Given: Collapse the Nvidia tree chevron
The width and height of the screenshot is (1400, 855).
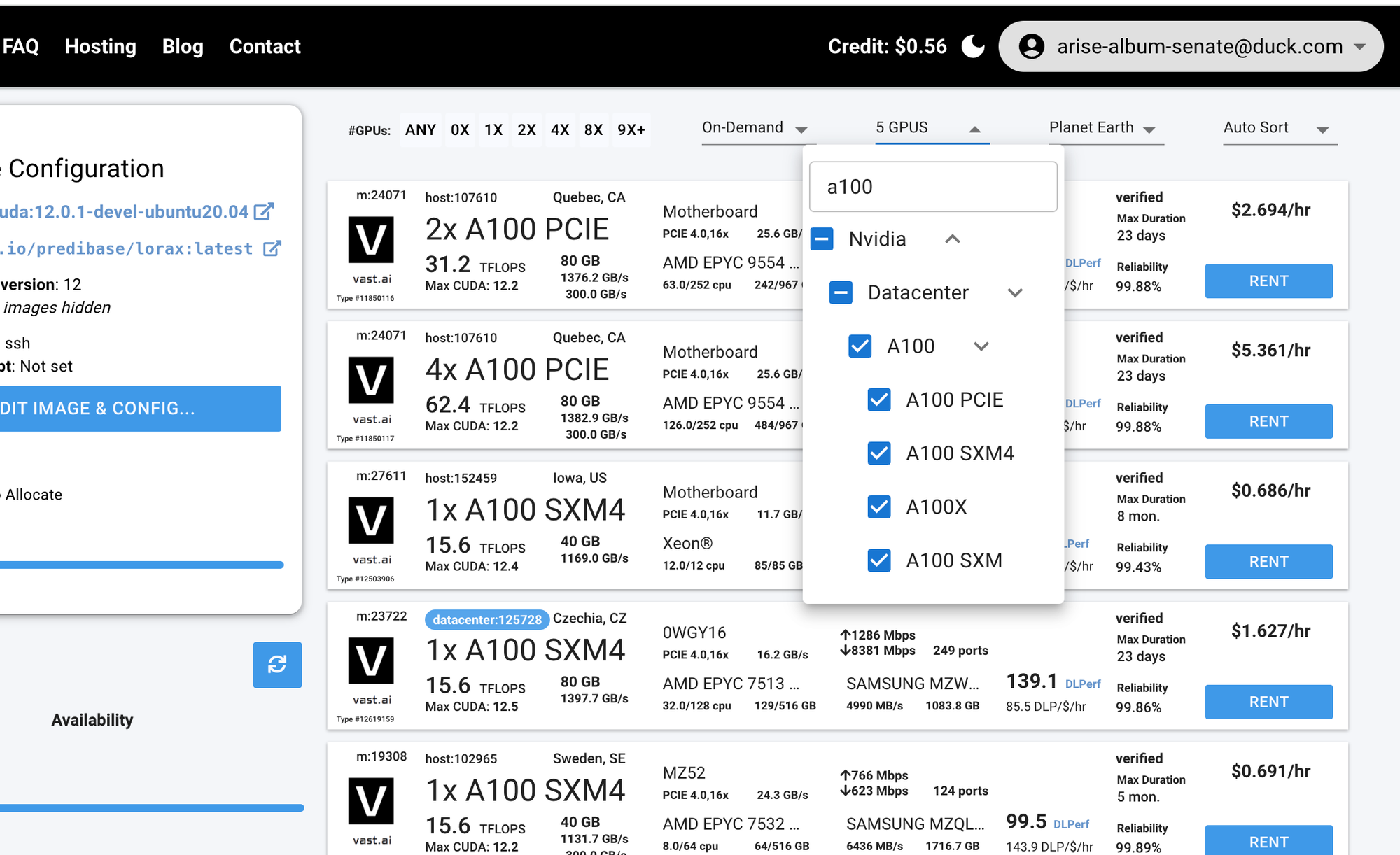Looking at the screenshot, I should point(952,239).
